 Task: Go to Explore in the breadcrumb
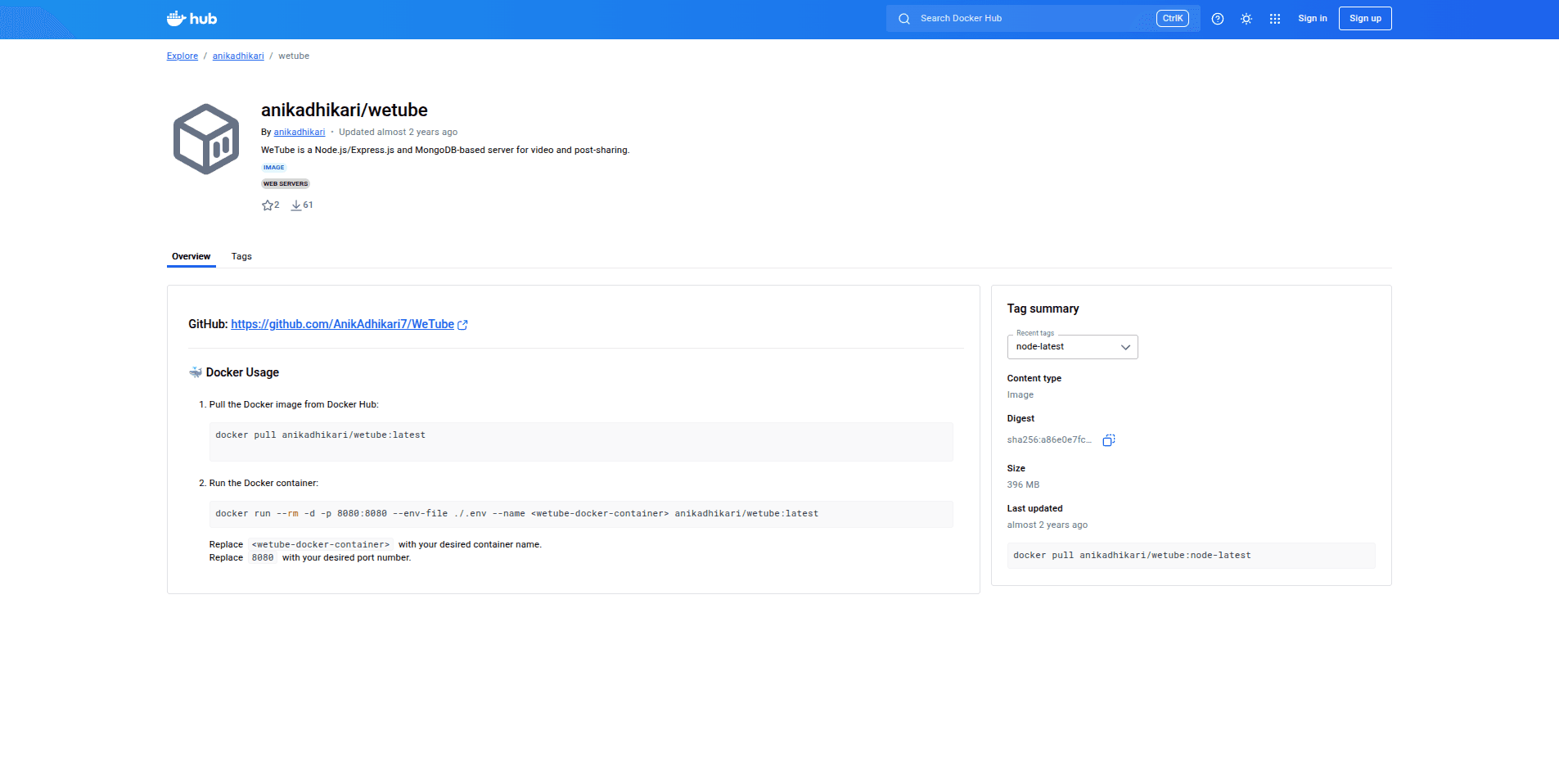coord(182,56)
